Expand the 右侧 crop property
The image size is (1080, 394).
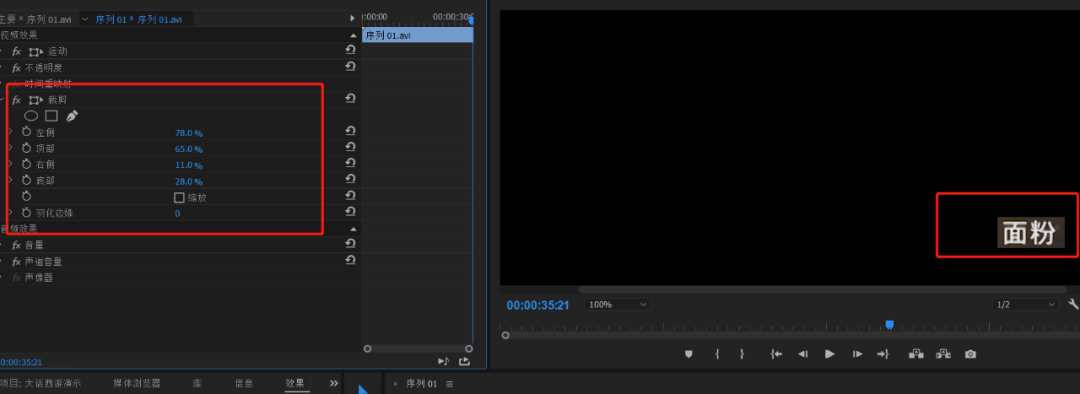(10, 165)
